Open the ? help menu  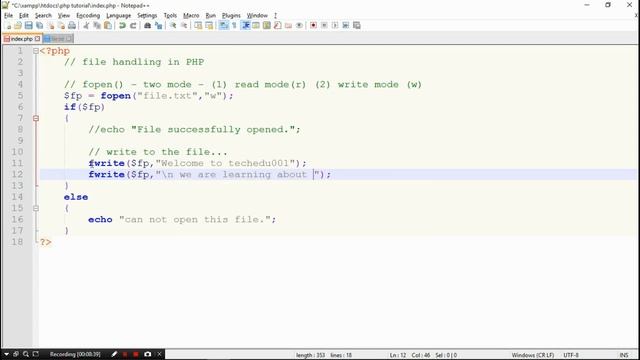[x=275, y=16]
